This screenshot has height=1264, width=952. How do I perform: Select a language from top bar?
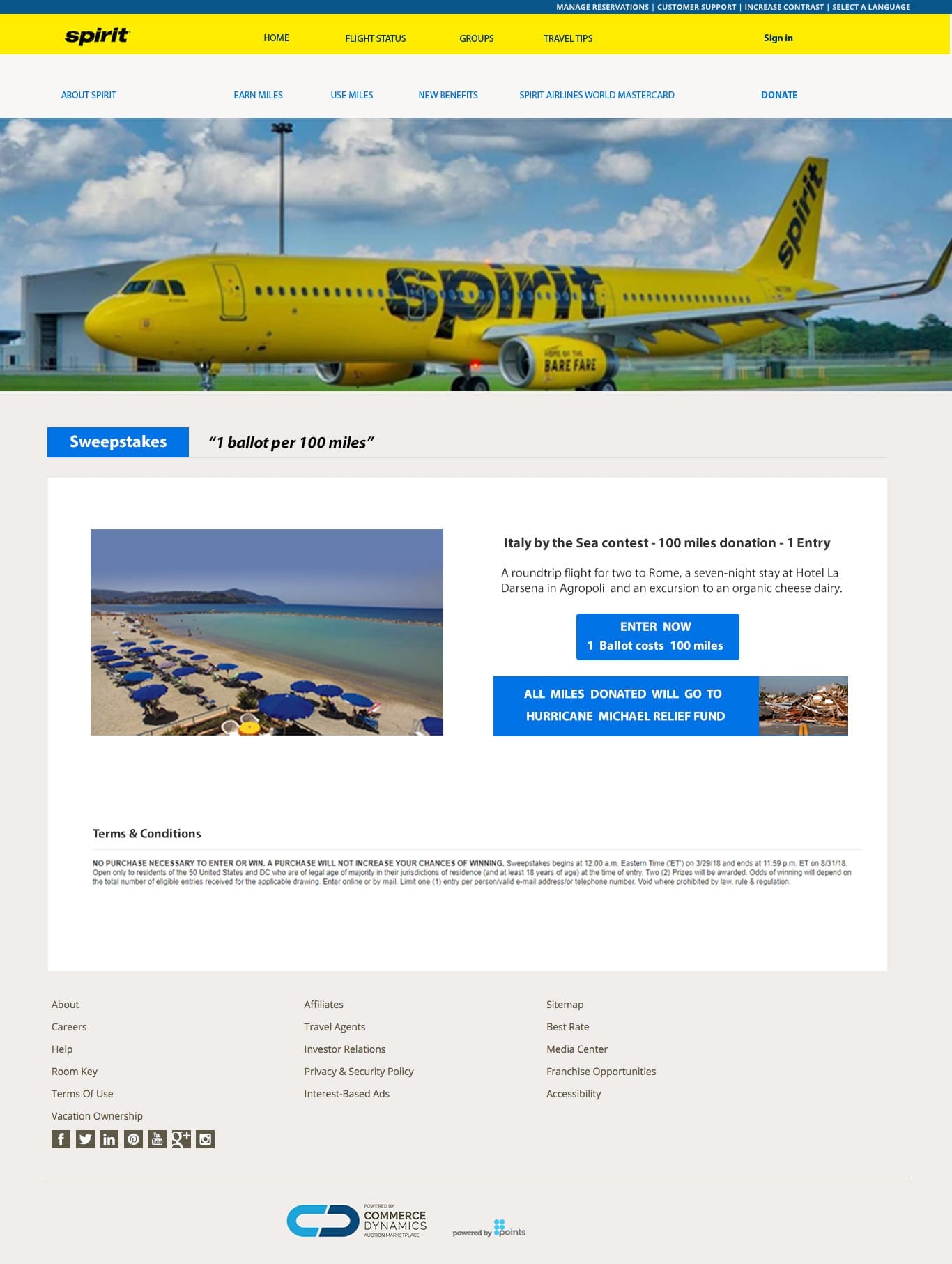(x=871, y=7)
